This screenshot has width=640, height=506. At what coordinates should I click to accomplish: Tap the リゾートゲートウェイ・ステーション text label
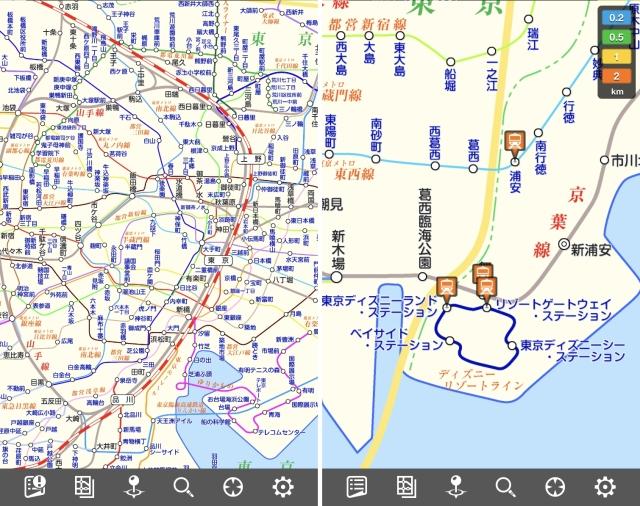point(553,310)
